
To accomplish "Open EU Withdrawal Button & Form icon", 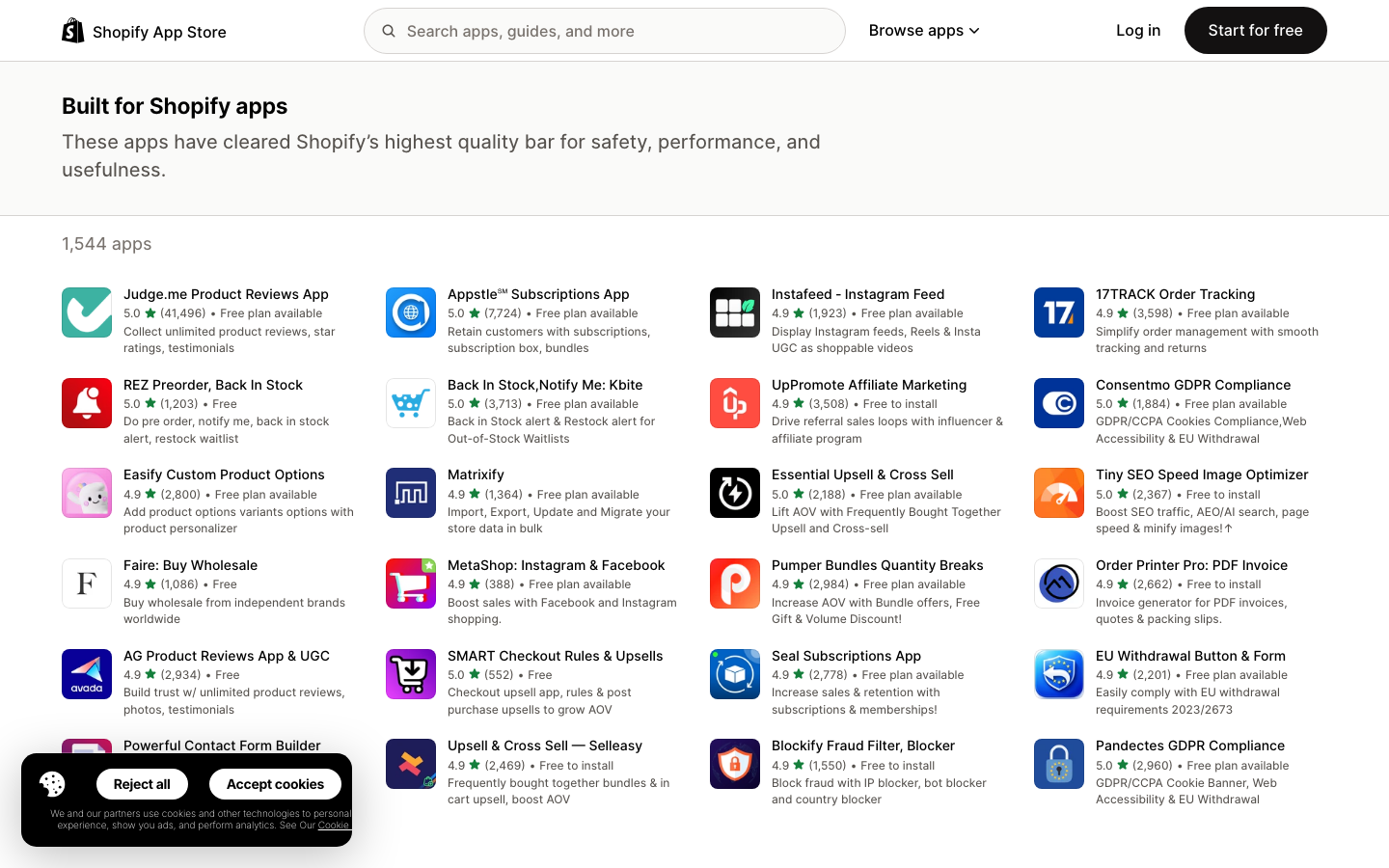I will click(1059, 674).
